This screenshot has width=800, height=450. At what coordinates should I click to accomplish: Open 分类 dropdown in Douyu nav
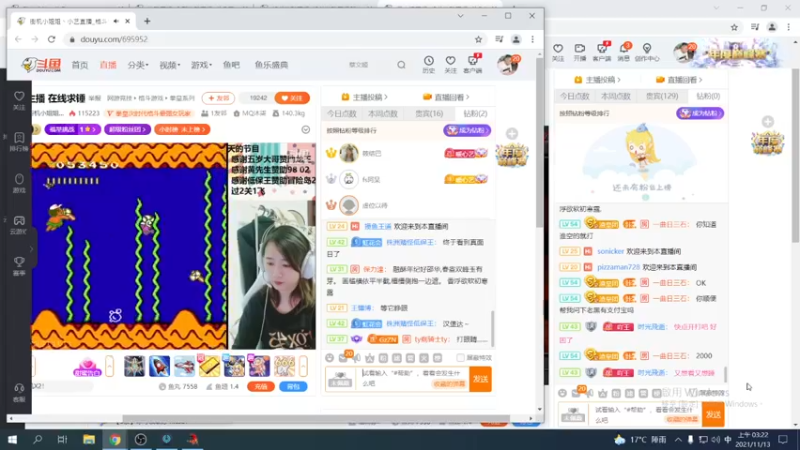coord(138,65)
